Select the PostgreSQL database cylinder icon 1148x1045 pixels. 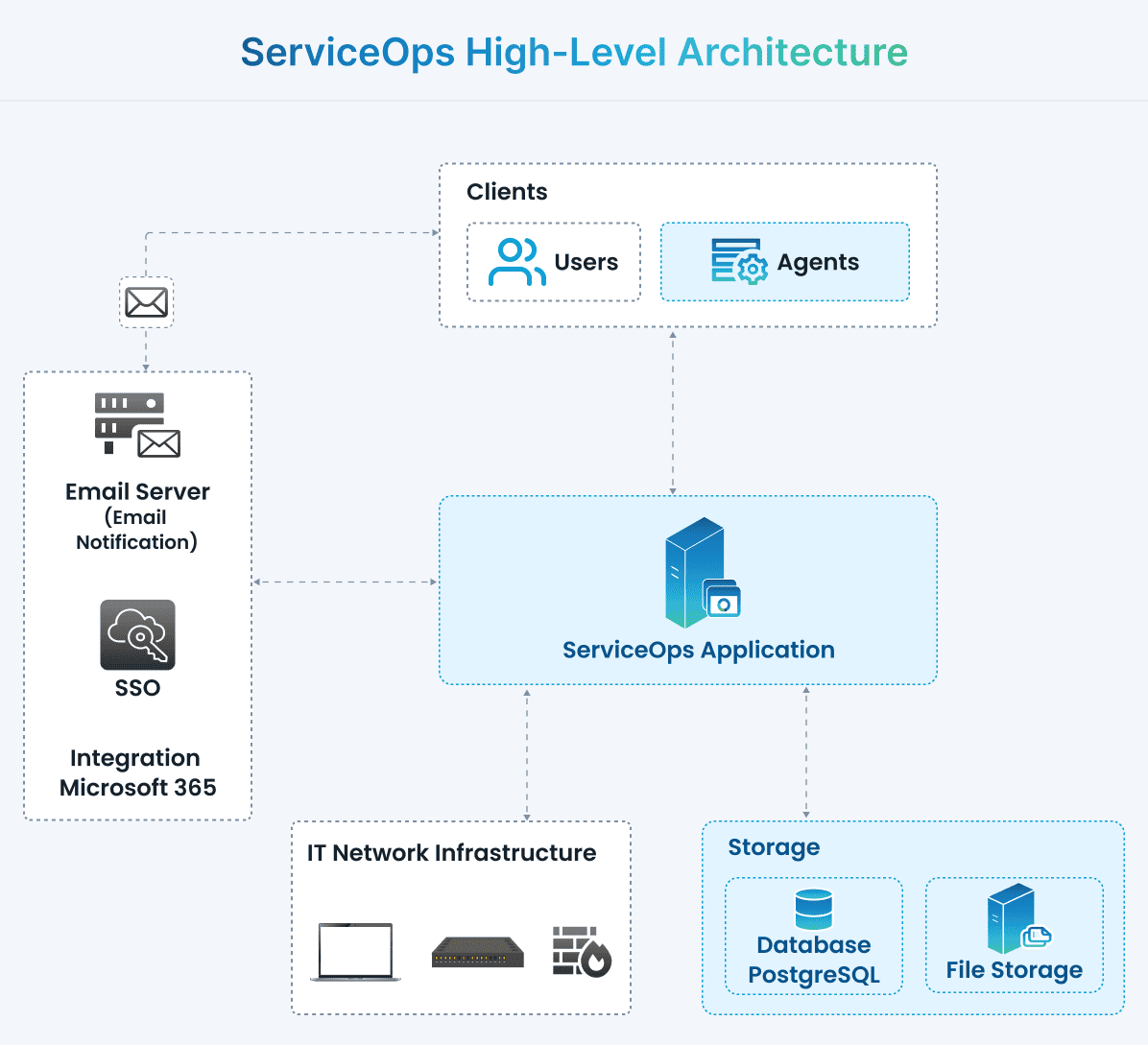pos(813,906)
